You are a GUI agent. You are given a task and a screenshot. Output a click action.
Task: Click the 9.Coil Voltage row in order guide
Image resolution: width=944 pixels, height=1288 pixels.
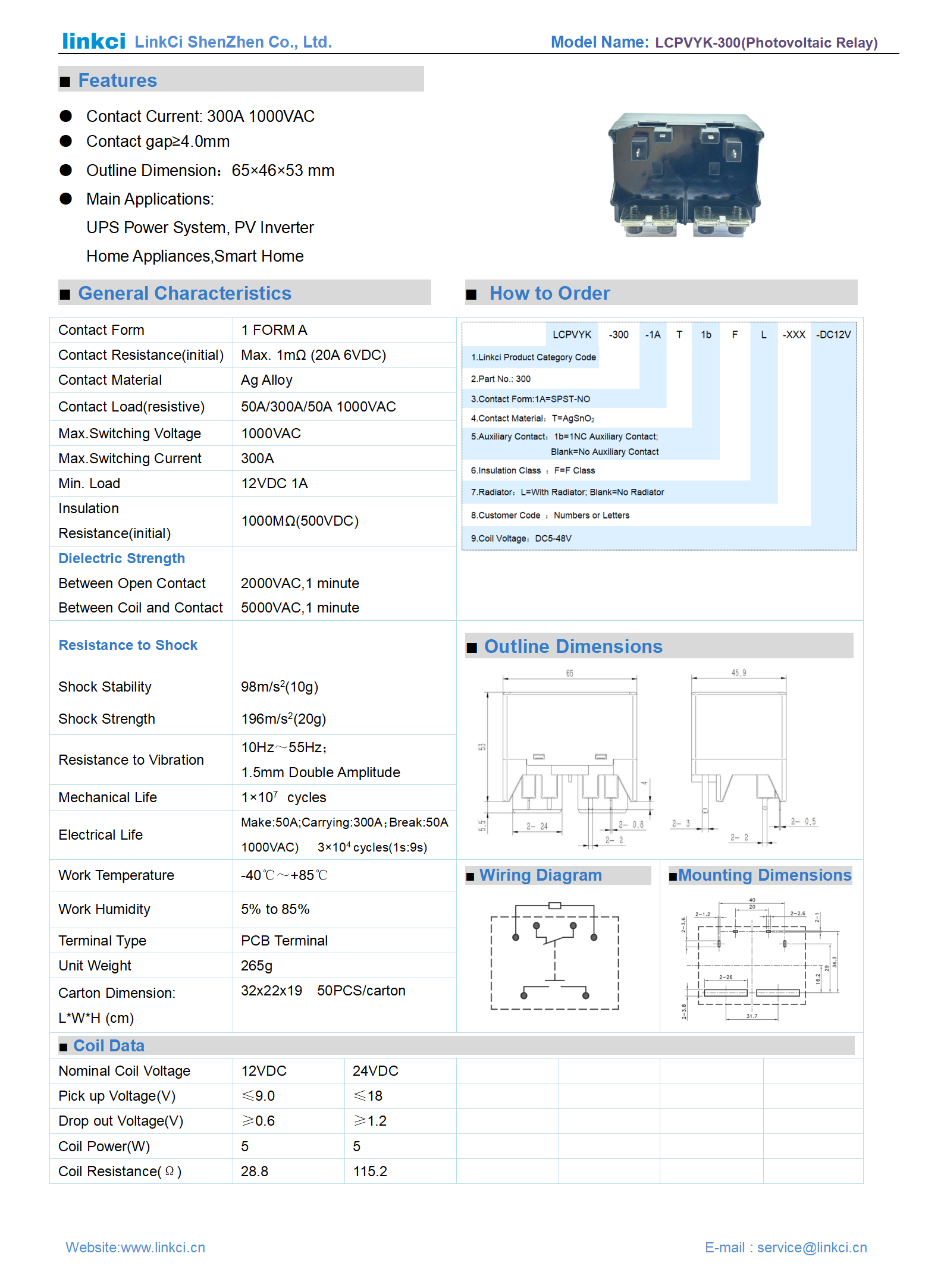pos(521,538)
